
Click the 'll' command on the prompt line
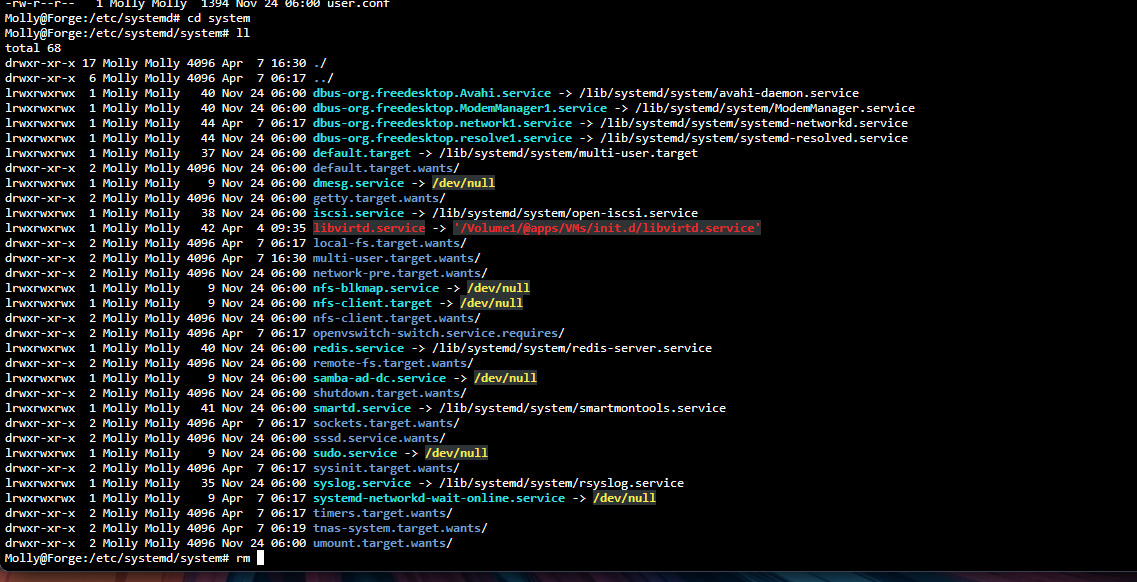pyautogui.click(x=243, y=33)
